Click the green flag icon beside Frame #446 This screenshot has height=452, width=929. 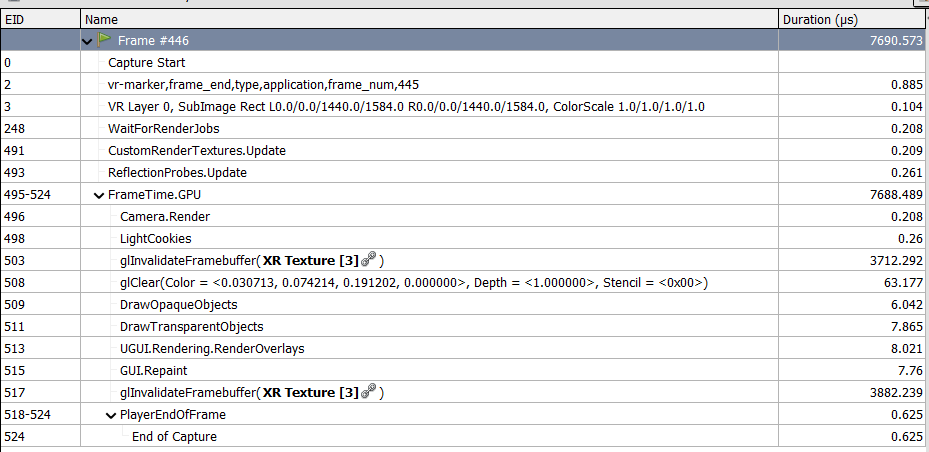105,40
